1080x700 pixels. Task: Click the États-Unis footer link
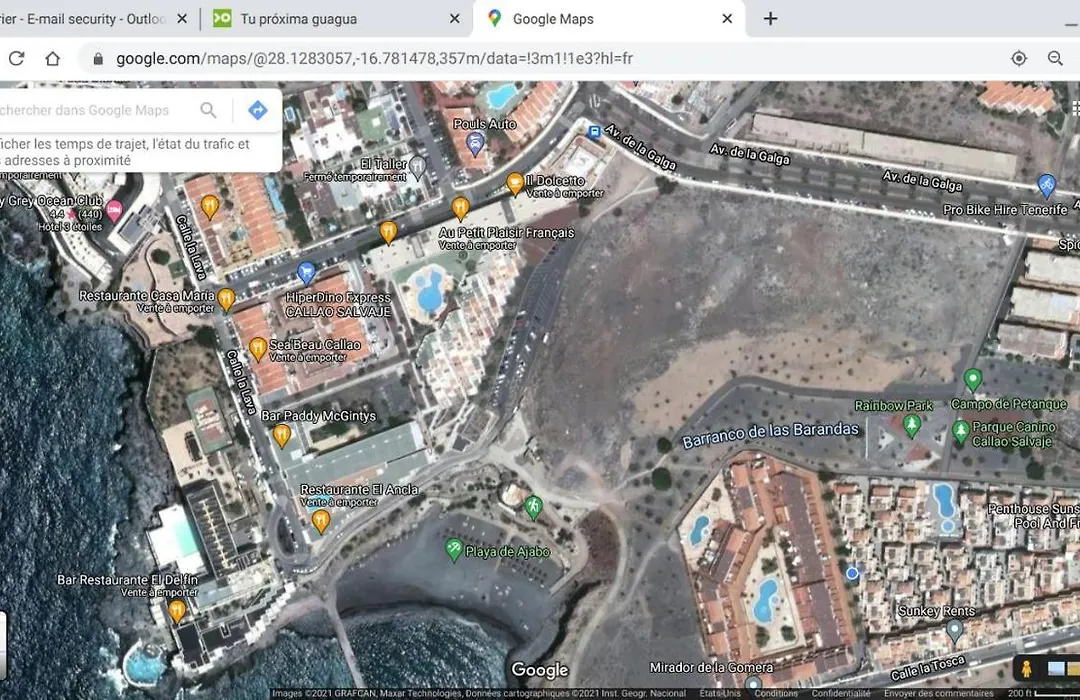[x=720, y=693]
